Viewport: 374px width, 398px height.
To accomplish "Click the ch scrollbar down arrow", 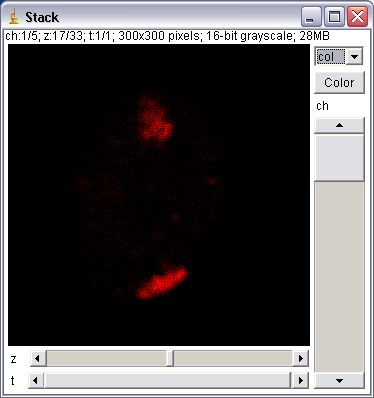I will 339,380.
